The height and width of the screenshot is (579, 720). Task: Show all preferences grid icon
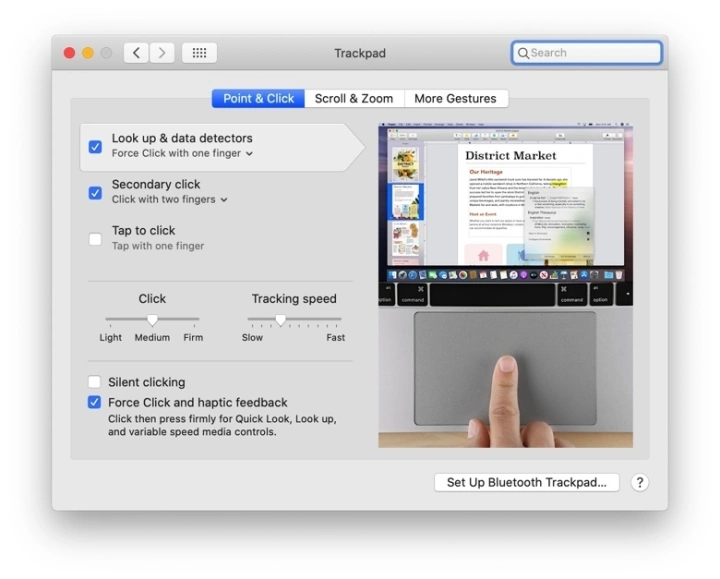(x=199, y=53)
